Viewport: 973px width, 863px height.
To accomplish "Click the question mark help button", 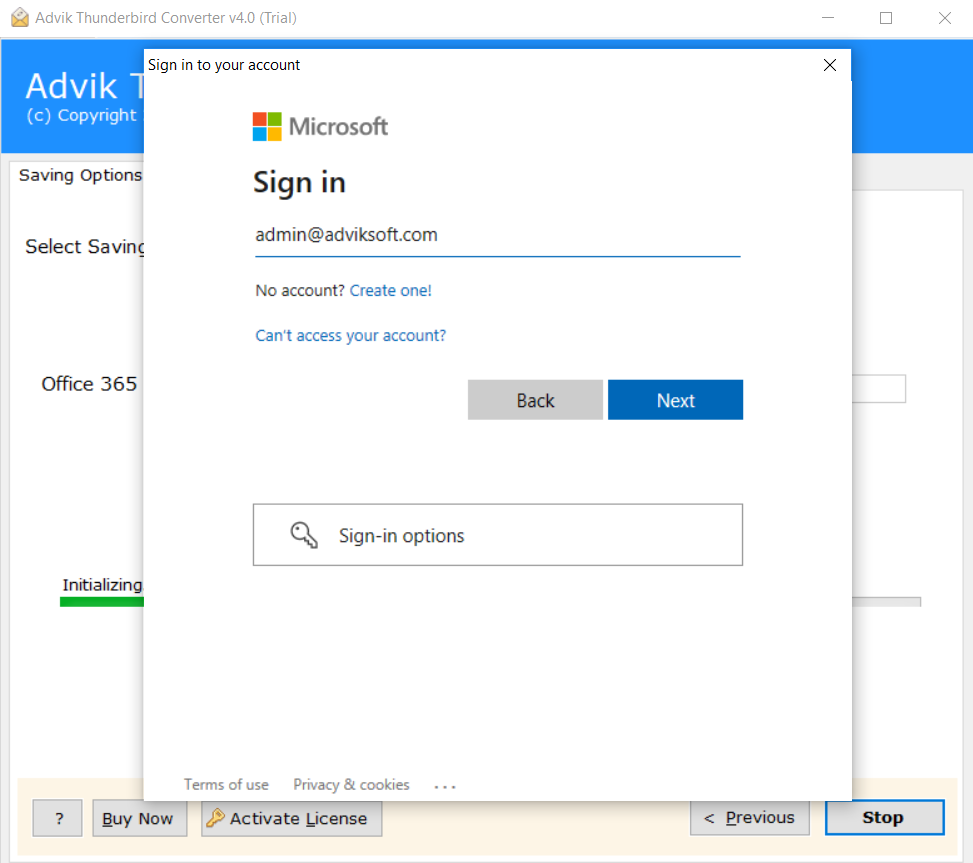I will [58, 818].
